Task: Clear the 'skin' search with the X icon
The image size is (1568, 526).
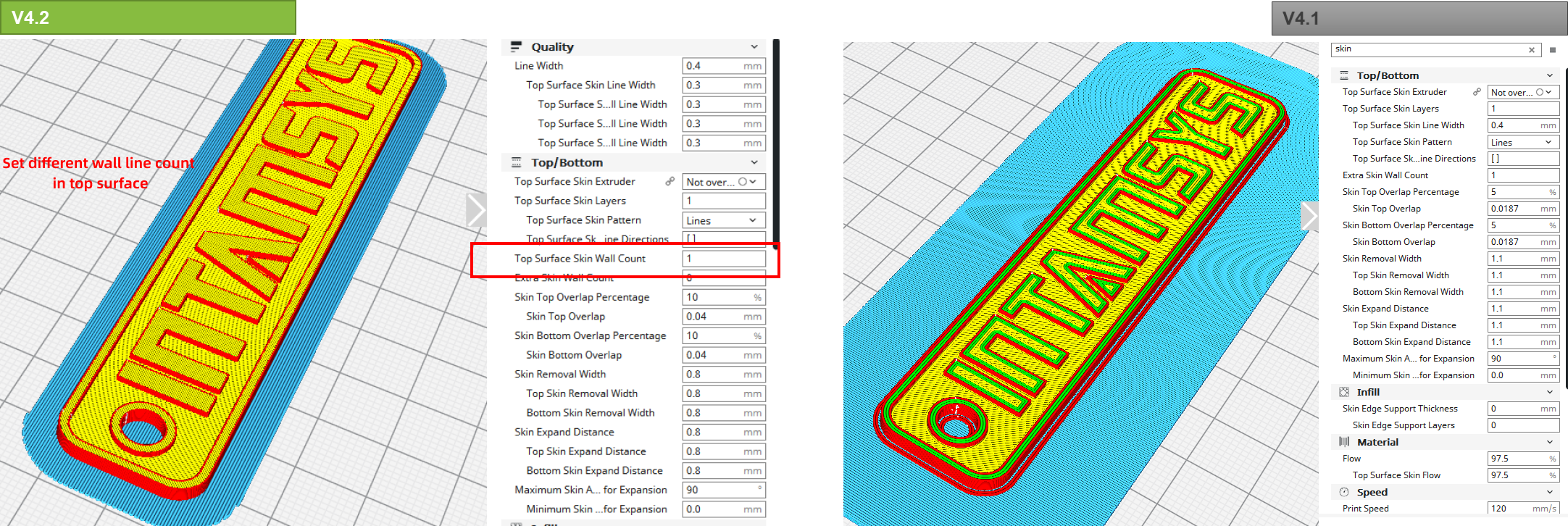Action: 1532,50
